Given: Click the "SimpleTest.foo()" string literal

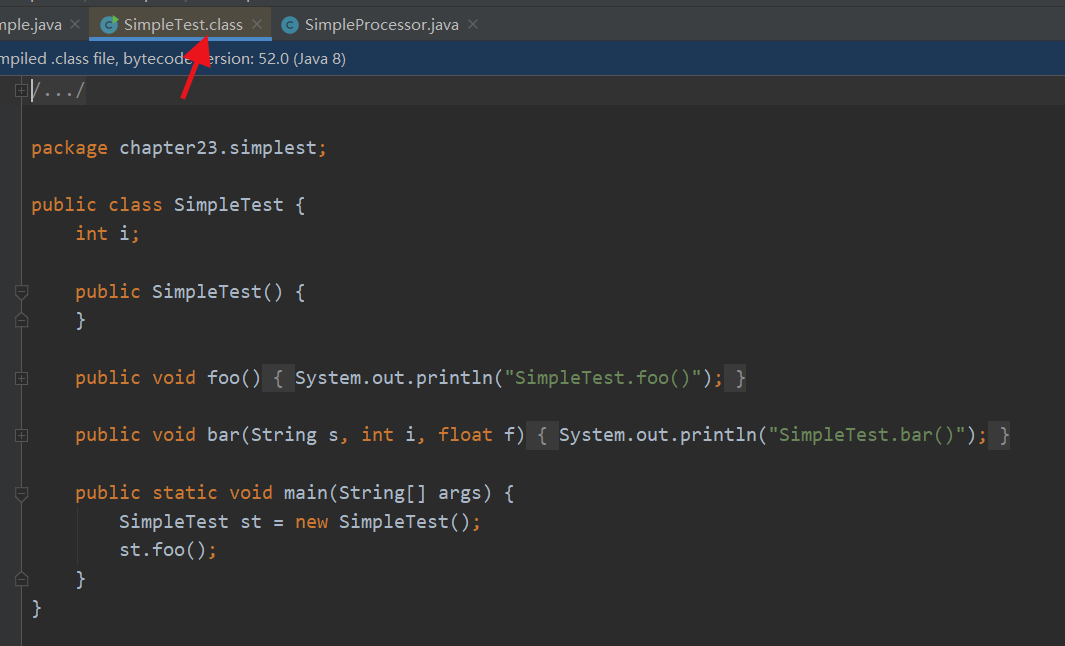Looking at the screenshot, I should click(x=602, y=378).
